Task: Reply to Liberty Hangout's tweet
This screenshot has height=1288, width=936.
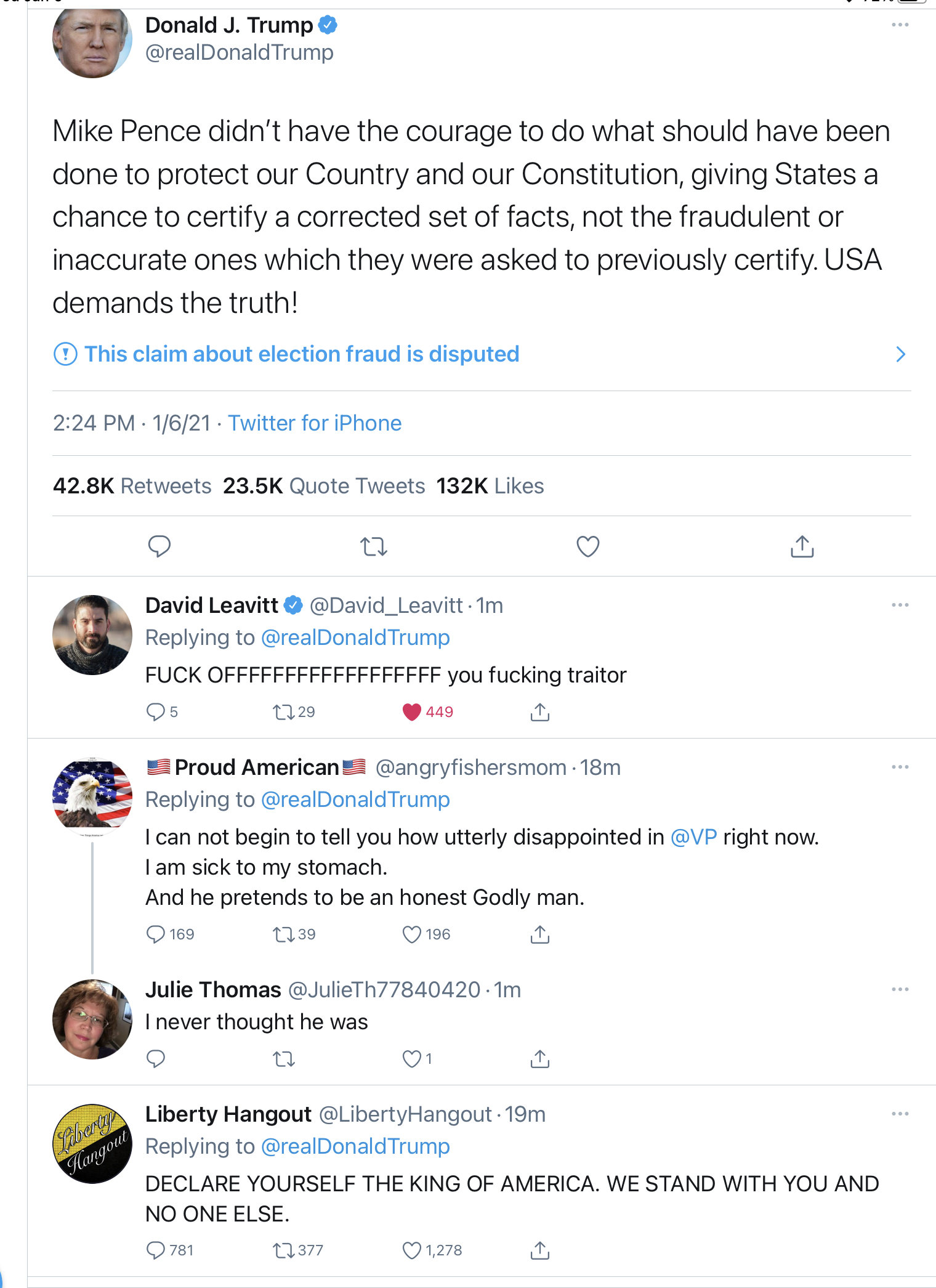Action: pyautogui.click(x=156, y=1250)
